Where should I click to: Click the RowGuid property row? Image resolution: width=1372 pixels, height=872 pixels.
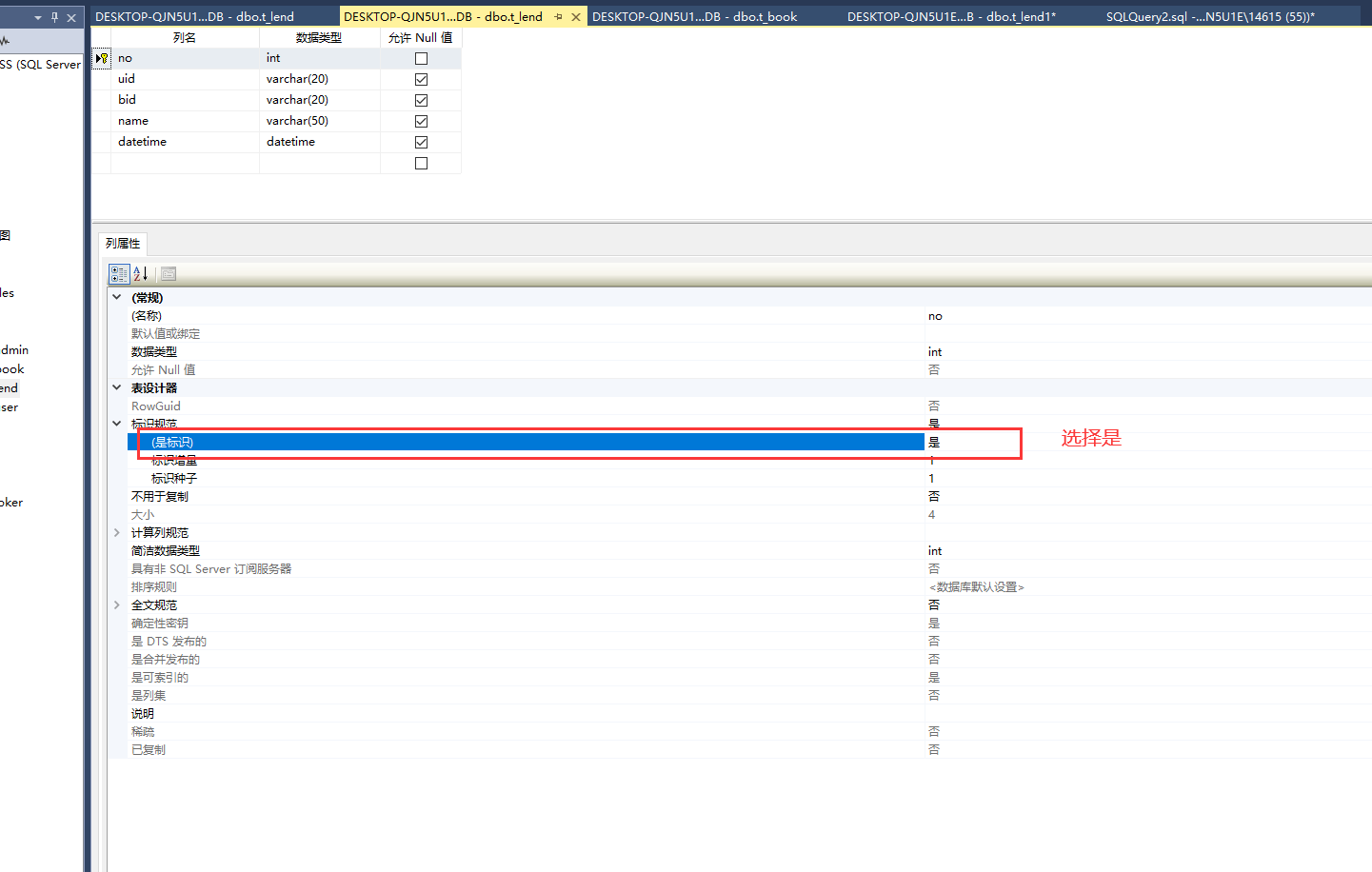click(x=749, y=406)
